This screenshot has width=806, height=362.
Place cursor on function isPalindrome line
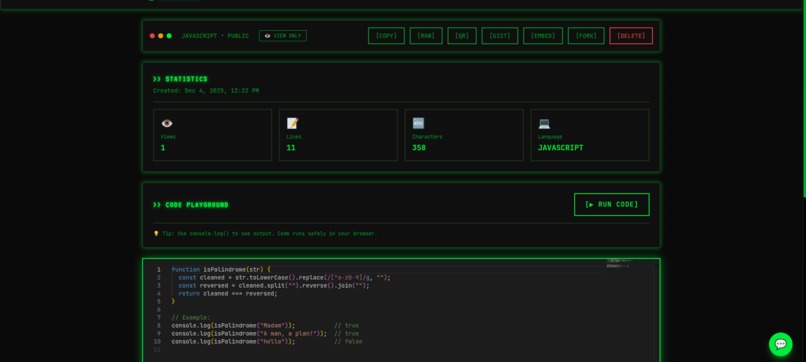click(221, 269)
